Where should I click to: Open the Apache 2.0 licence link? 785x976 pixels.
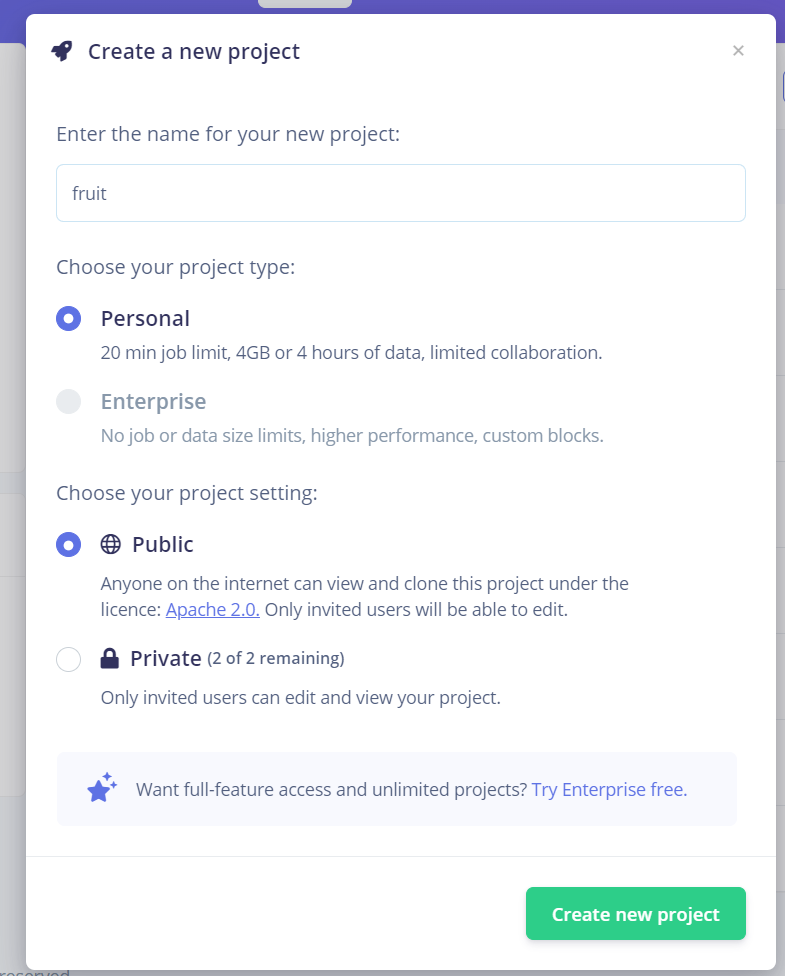(212, 609)
